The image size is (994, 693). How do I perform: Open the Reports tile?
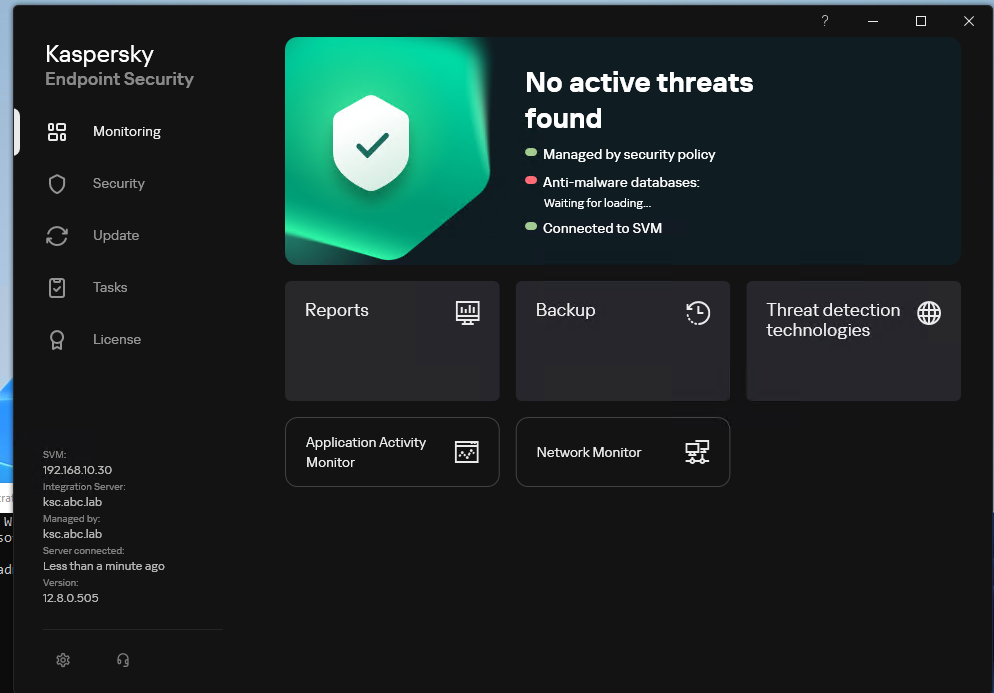pos(391,340)
